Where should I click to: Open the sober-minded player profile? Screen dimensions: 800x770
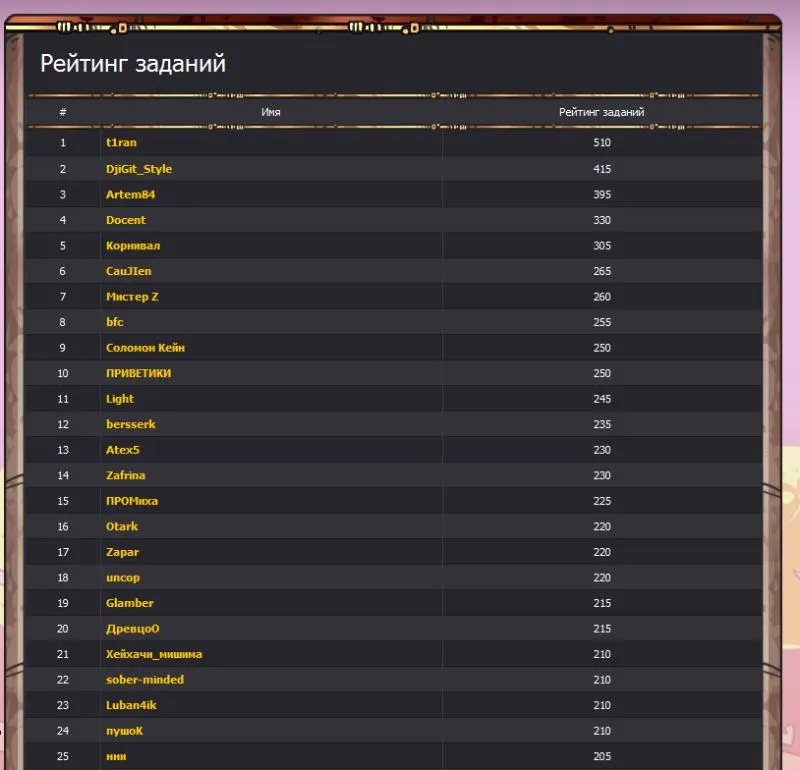pos(145,680)
